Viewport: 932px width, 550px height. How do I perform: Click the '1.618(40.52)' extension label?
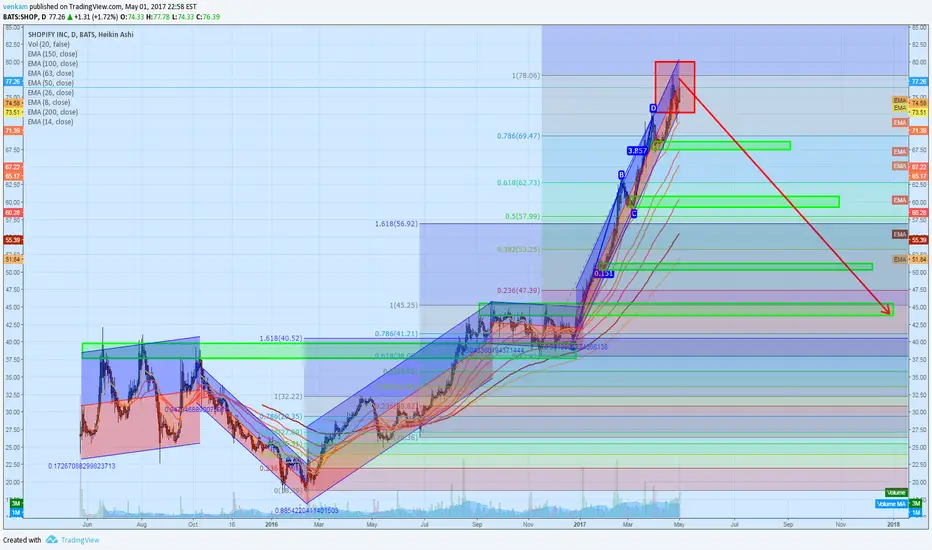point(281,338)
